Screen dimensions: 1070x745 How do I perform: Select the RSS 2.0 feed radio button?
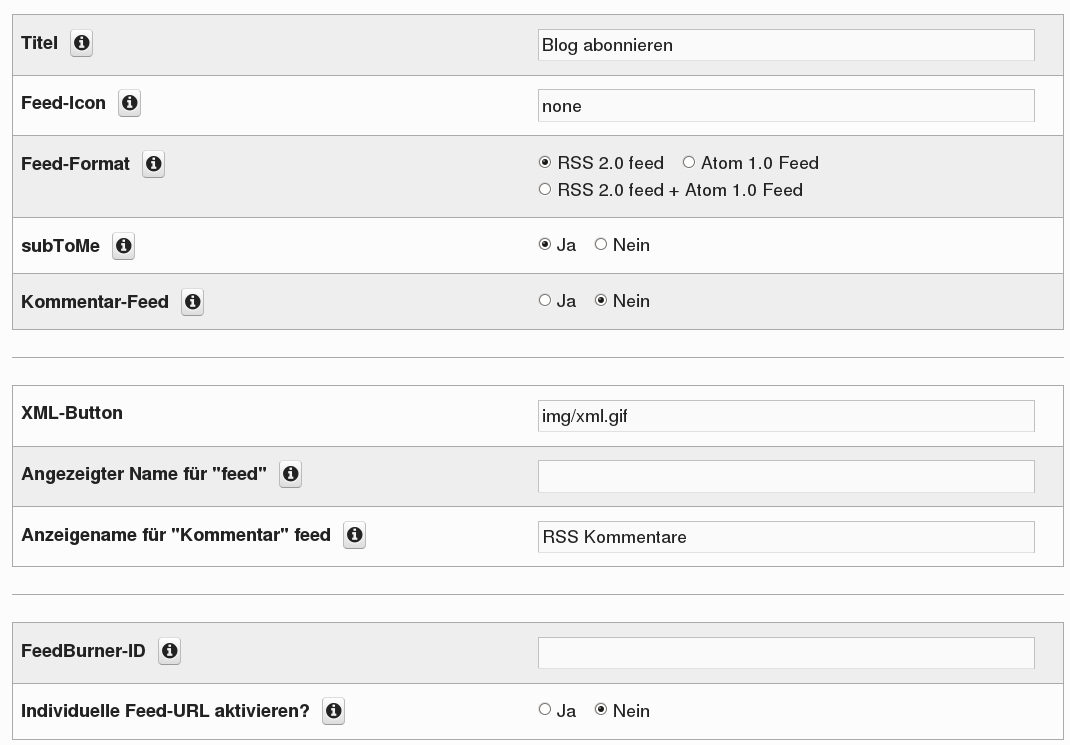tap(545, 163)
